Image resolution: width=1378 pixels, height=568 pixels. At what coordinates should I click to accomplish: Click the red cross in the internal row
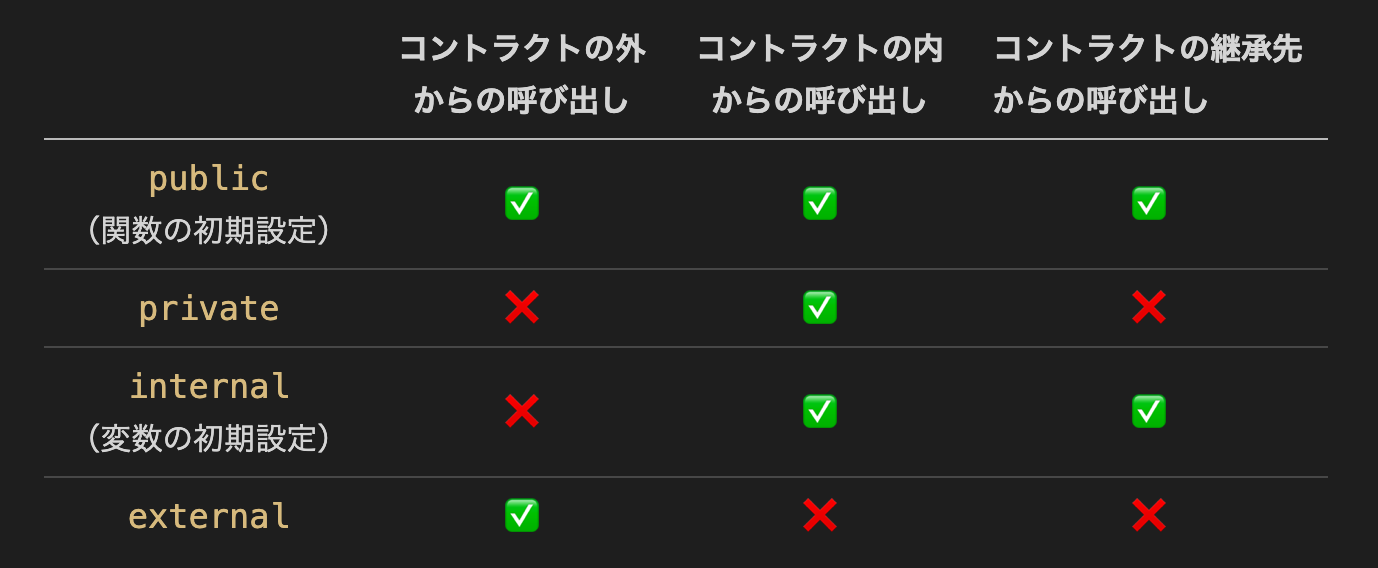click(x=522, y=411)
